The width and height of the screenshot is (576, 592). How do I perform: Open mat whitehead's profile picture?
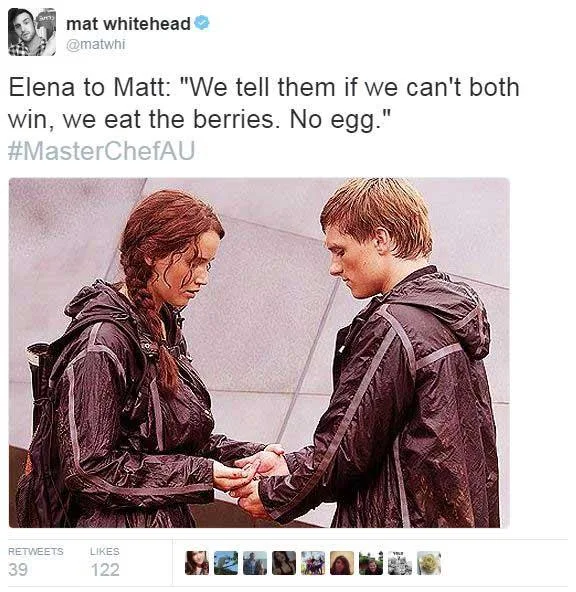point(32,32)
